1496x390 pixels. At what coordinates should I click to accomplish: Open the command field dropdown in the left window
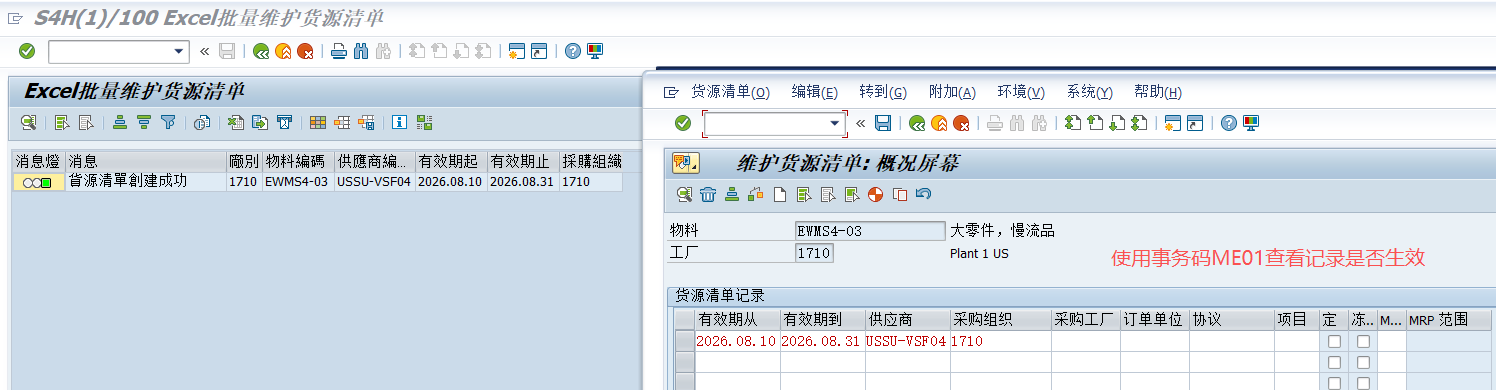tap(180, 51)
